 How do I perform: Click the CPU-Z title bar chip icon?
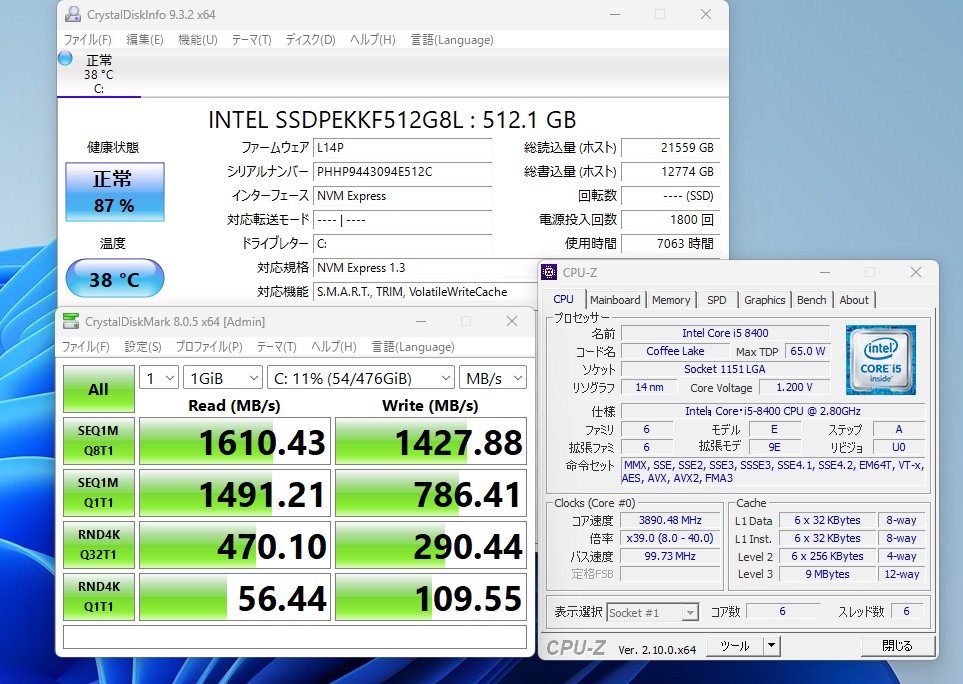pyautogui.click(x=549, y=272)
